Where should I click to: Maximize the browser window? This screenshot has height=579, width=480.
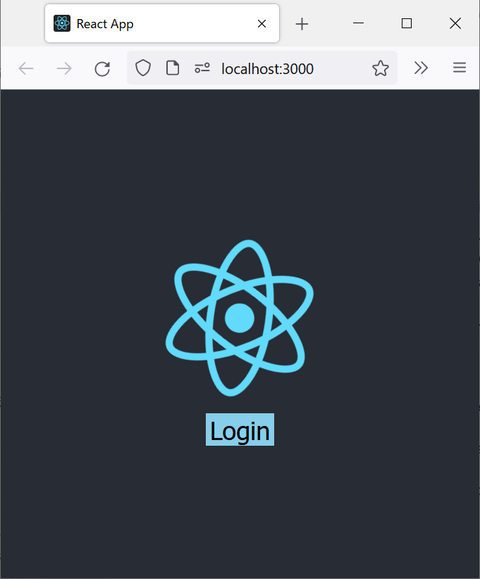407,23
